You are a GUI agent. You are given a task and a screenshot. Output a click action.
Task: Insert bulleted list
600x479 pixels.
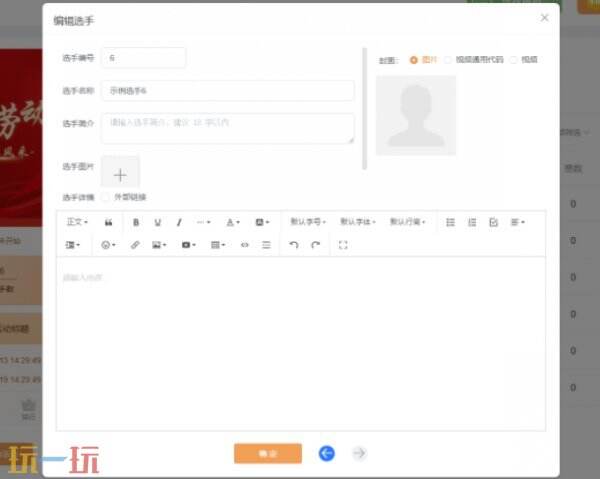pos(450,222)
